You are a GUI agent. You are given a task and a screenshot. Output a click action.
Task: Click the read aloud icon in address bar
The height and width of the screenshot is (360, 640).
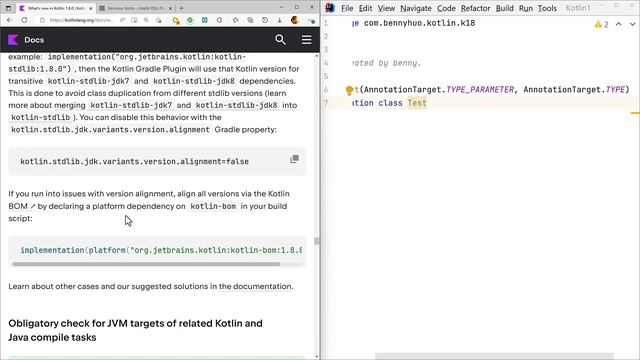122,20
